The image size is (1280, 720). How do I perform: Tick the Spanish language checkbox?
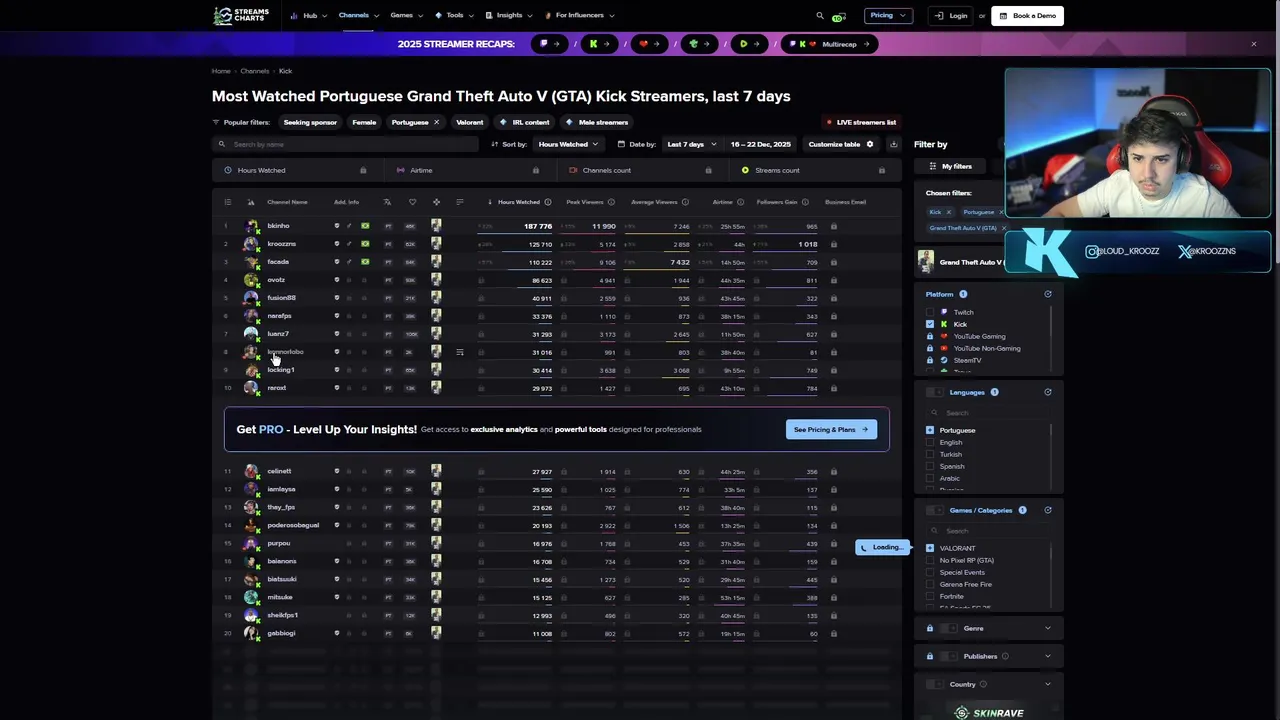(x=930, y=466)
